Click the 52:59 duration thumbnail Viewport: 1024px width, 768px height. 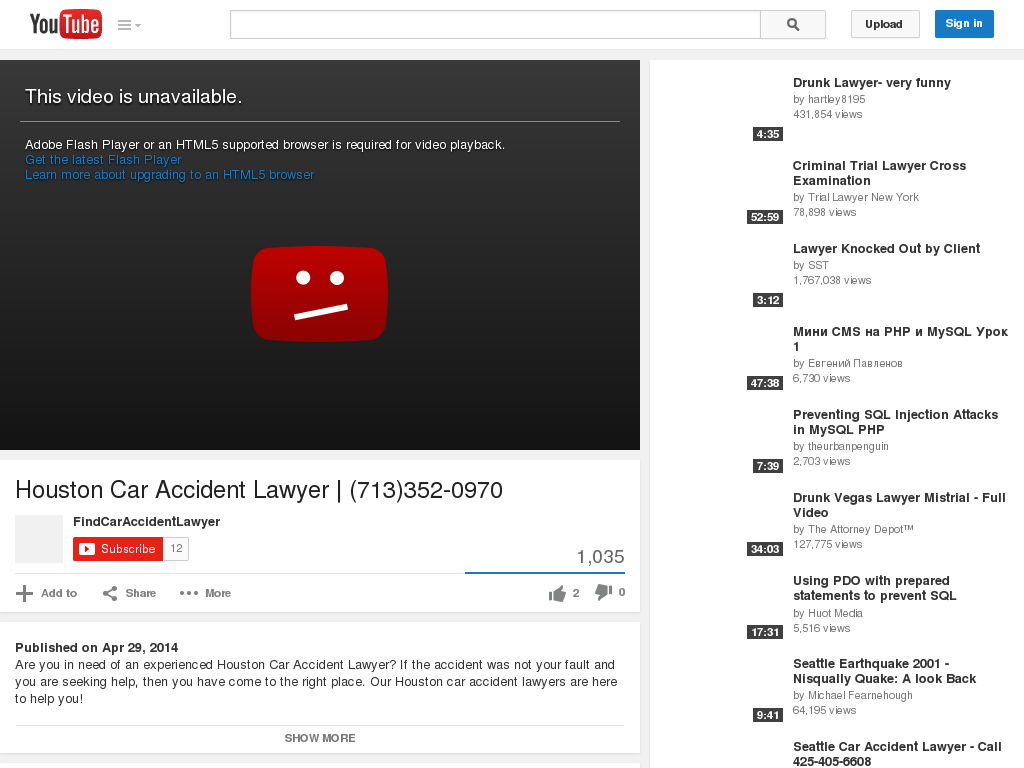tap(765, 217)
